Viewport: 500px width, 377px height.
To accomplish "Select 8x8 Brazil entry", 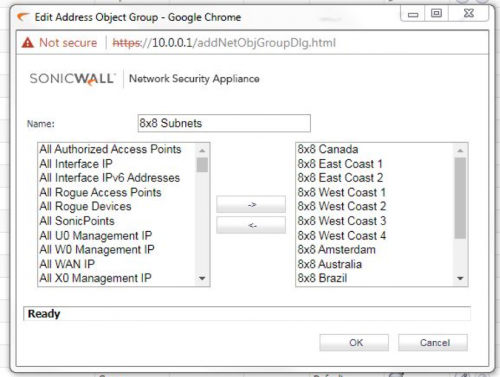I will coord(375,278).
